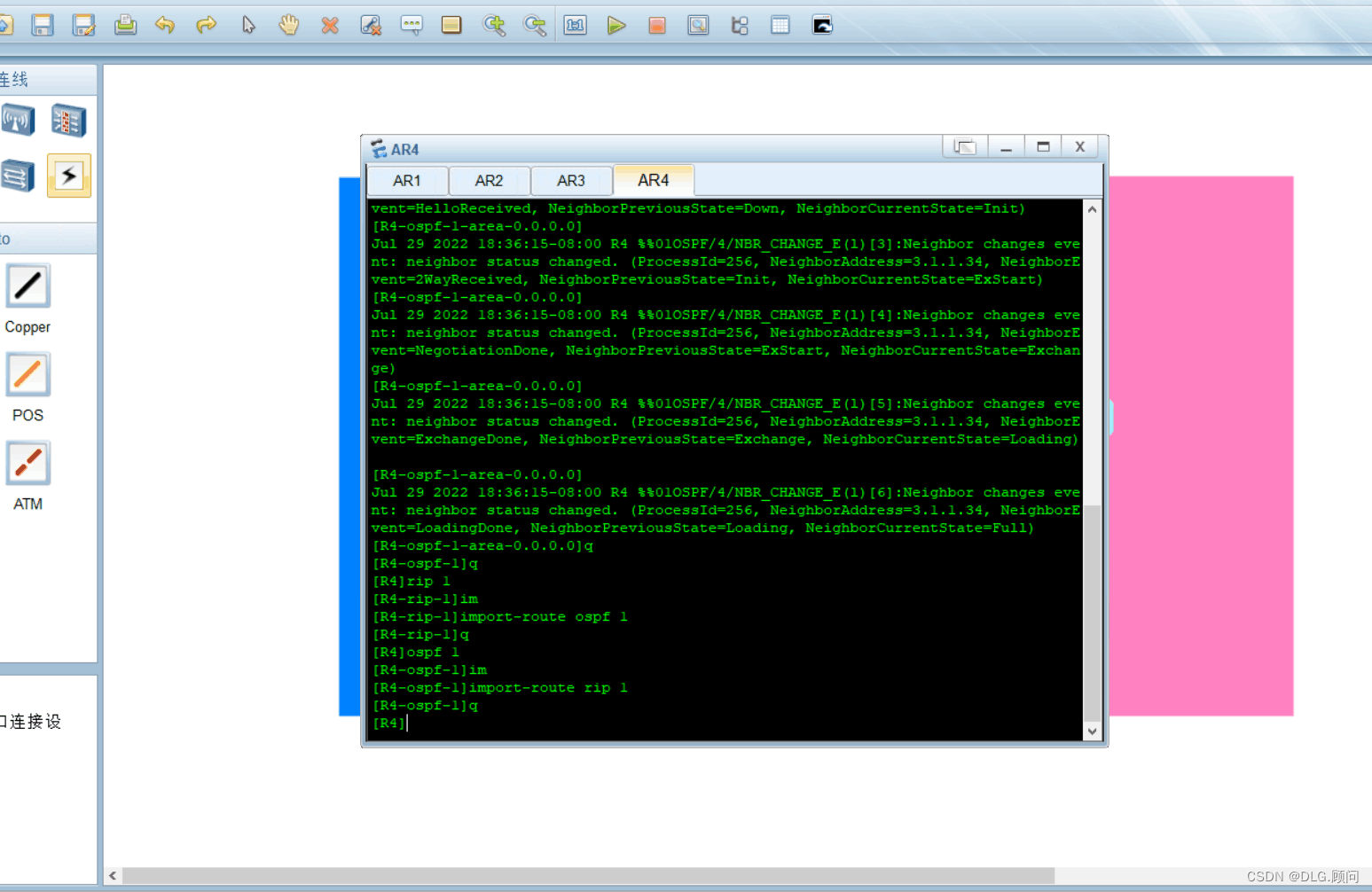Reset the view with the 1:1 icon
Screen dimensions: 1372x892
coord(576,25)
